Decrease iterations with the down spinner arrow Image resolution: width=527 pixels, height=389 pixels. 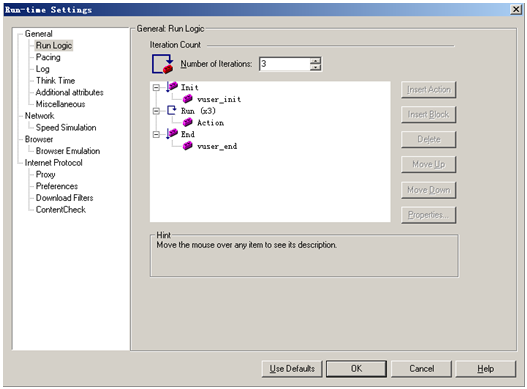[315, 67]
